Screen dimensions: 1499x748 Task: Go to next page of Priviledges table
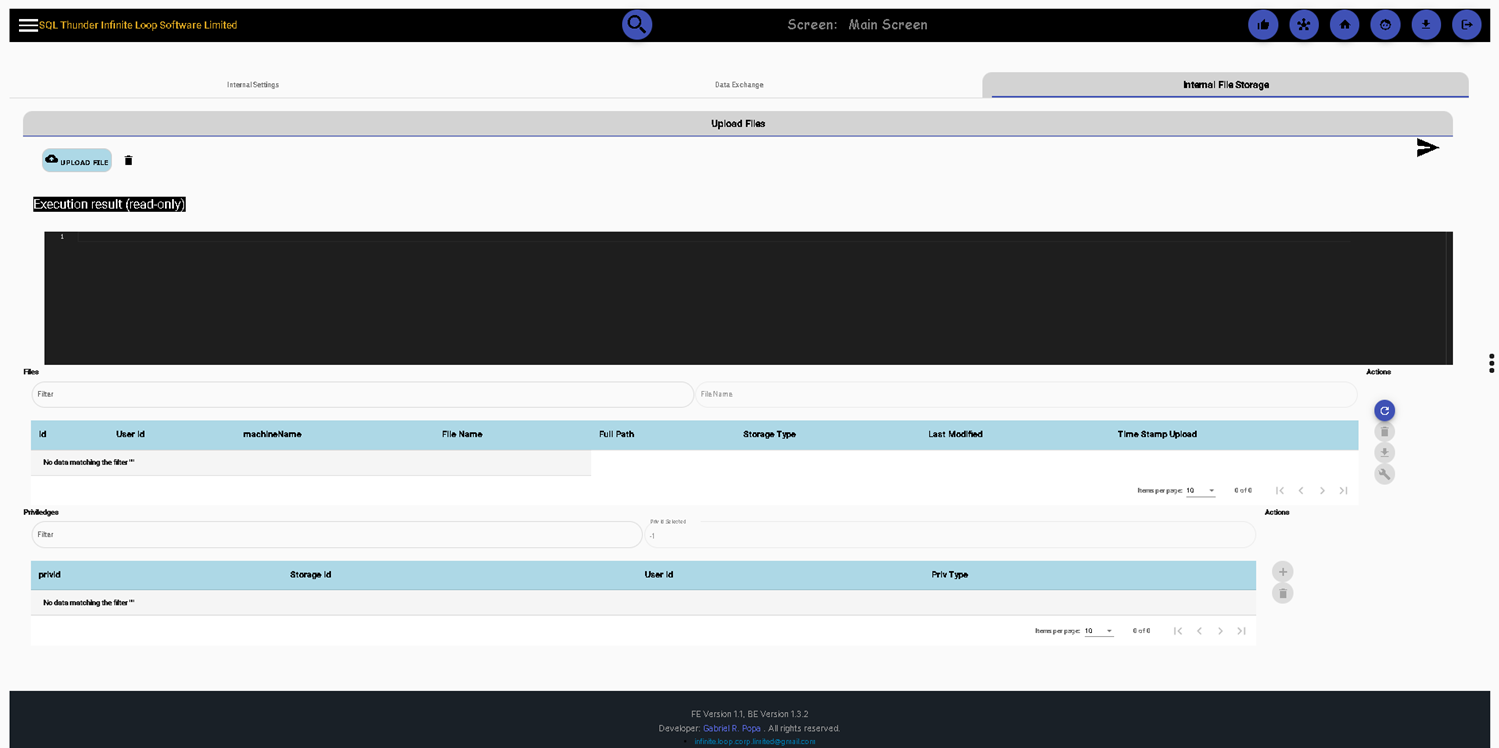tap(1220, 631)
